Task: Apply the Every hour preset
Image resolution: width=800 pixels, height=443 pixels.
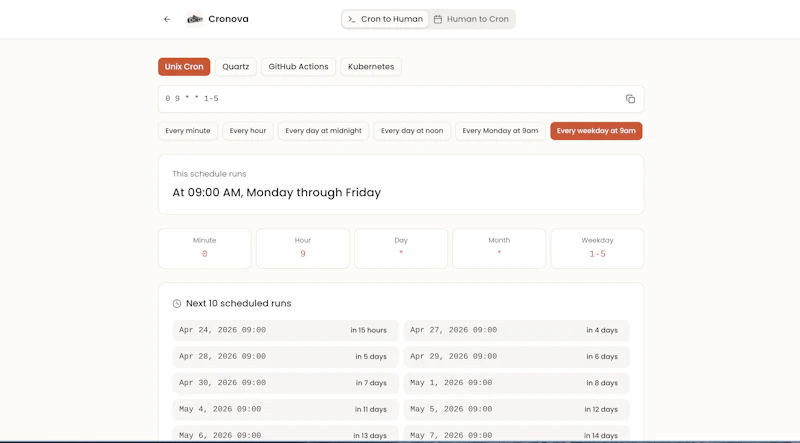Action: [247, 131]
